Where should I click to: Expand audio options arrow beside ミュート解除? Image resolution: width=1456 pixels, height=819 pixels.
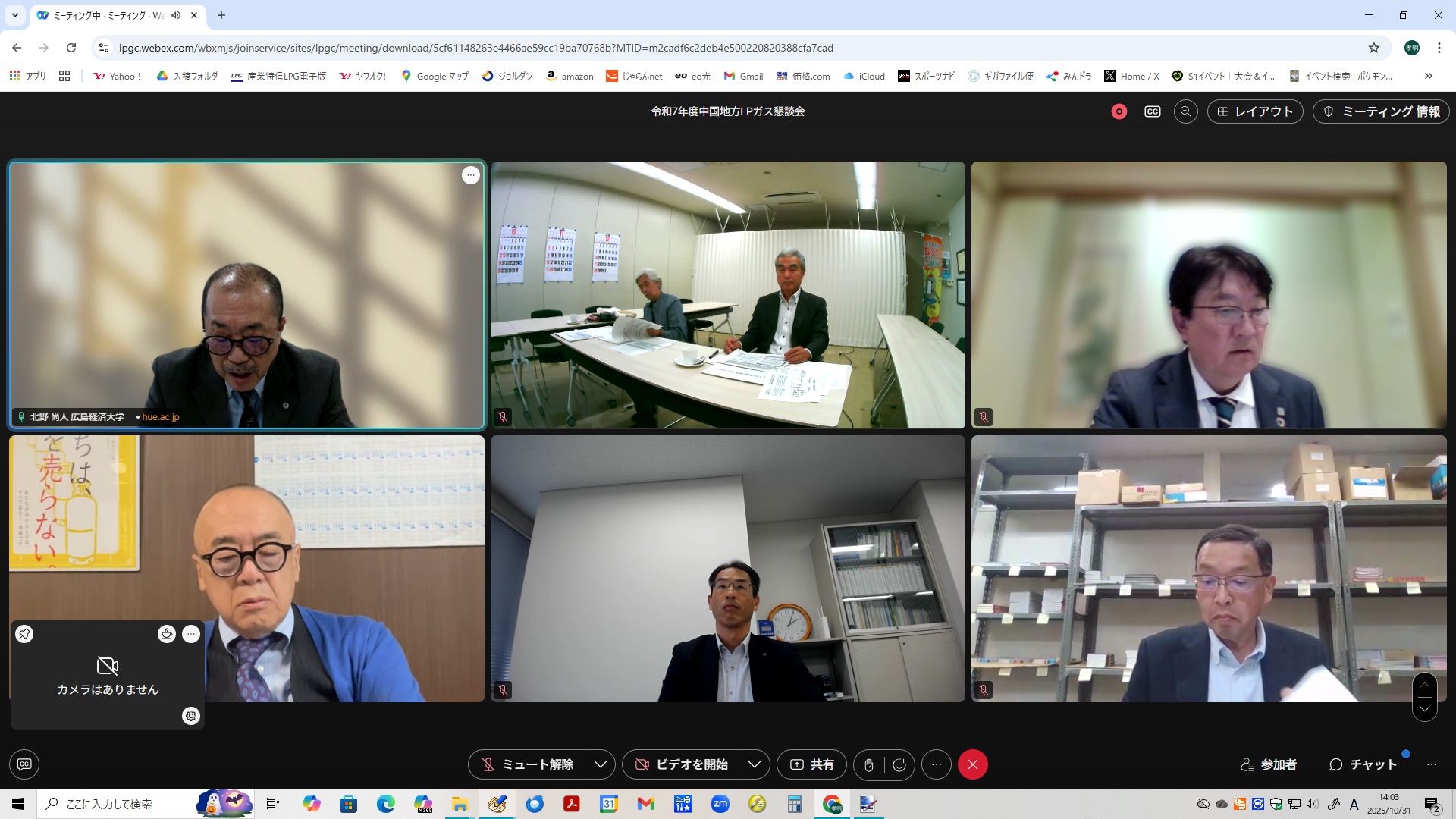pos(601,764)
